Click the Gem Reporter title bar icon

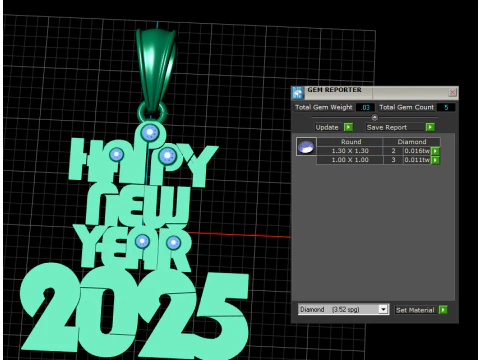pyautogui.click(x=297, y=93)
